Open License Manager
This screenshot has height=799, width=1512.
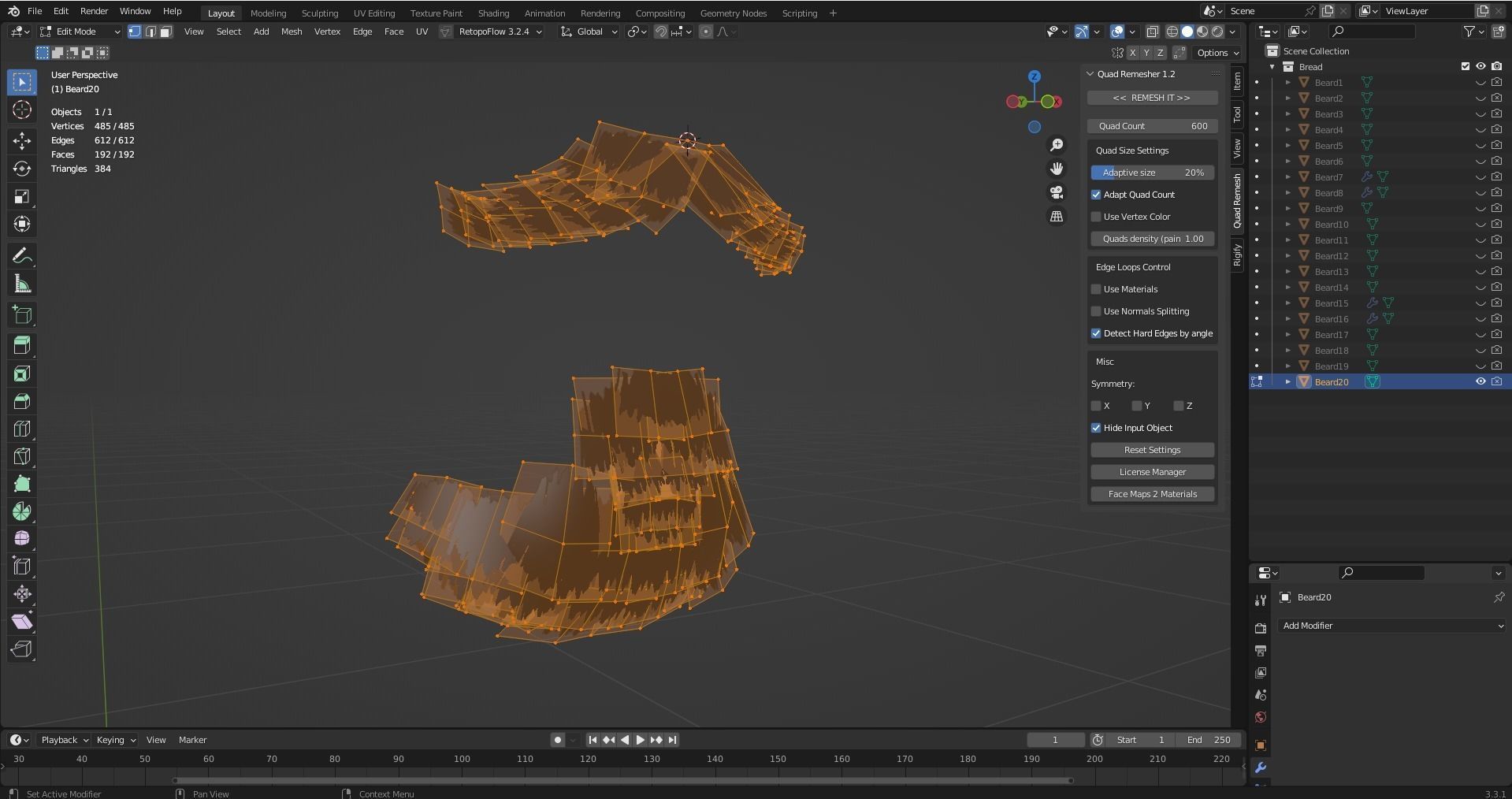coord(1152,472)
